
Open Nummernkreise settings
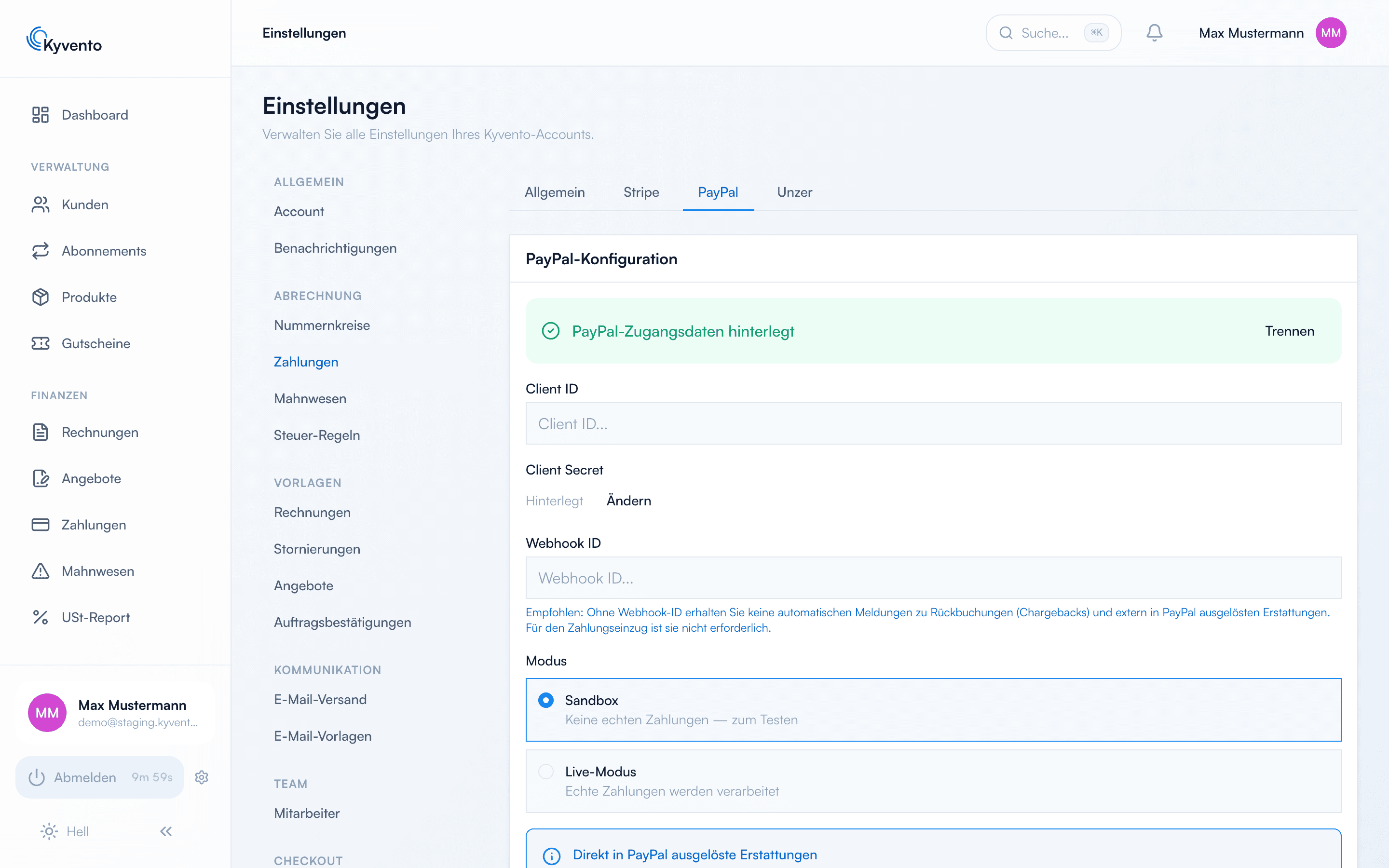coord(322,325)
